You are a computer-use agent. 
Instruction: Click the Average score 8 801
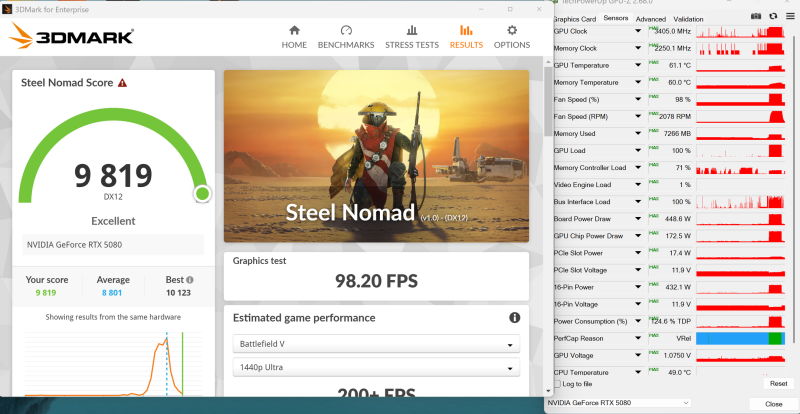pos(112,293)
